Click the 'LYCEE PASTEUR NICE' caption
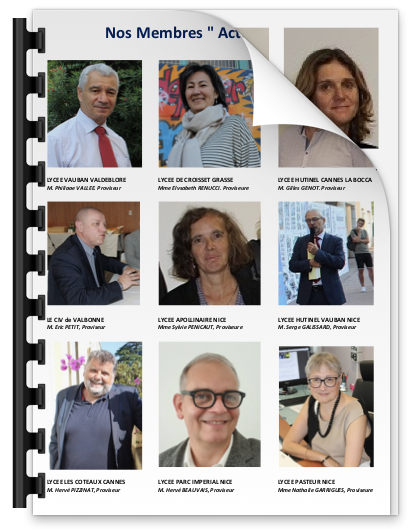 pyautogui.click(x=306, y=482)
